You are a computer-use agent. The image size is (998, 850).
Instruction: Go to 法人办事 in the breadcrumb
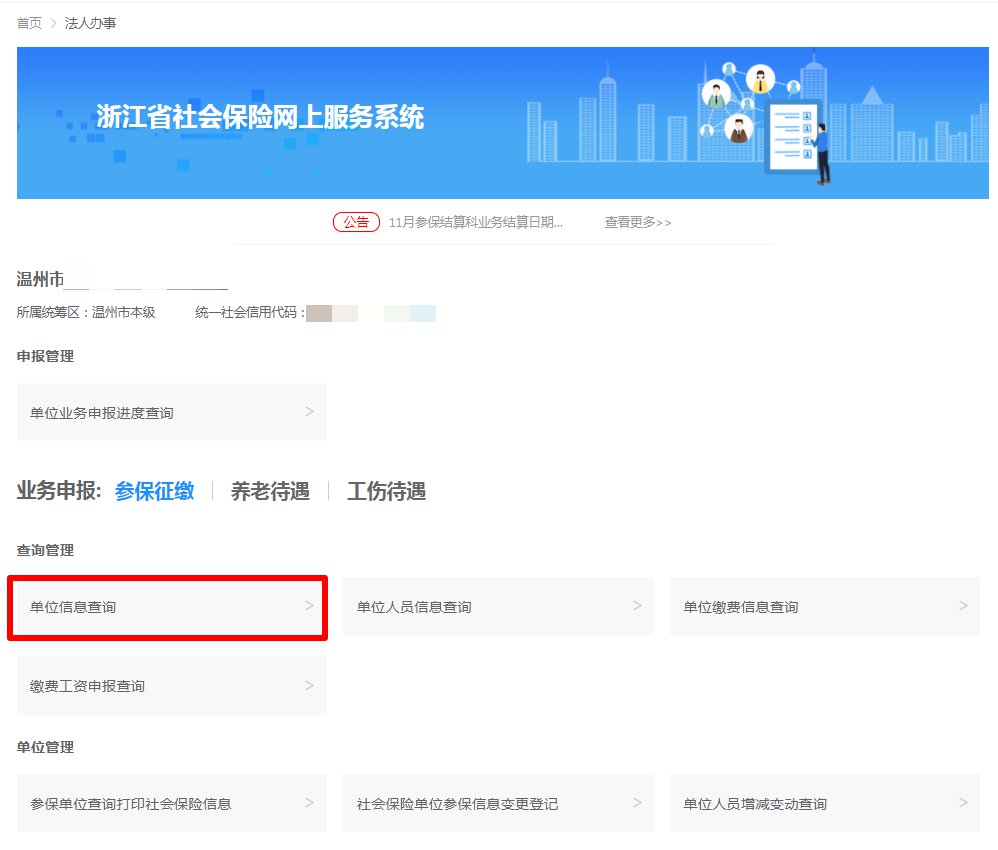point(90,23)
